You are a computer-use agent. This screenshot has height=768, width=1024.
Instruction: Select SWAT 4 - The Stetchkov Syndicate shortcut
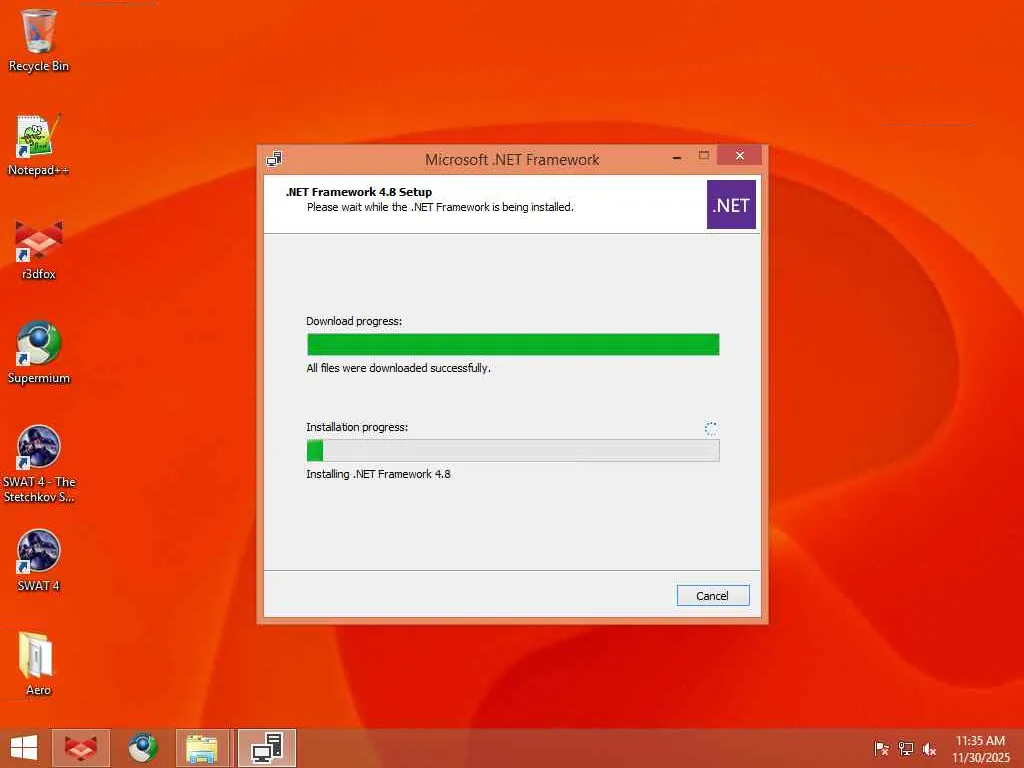[x=39, y=464]
